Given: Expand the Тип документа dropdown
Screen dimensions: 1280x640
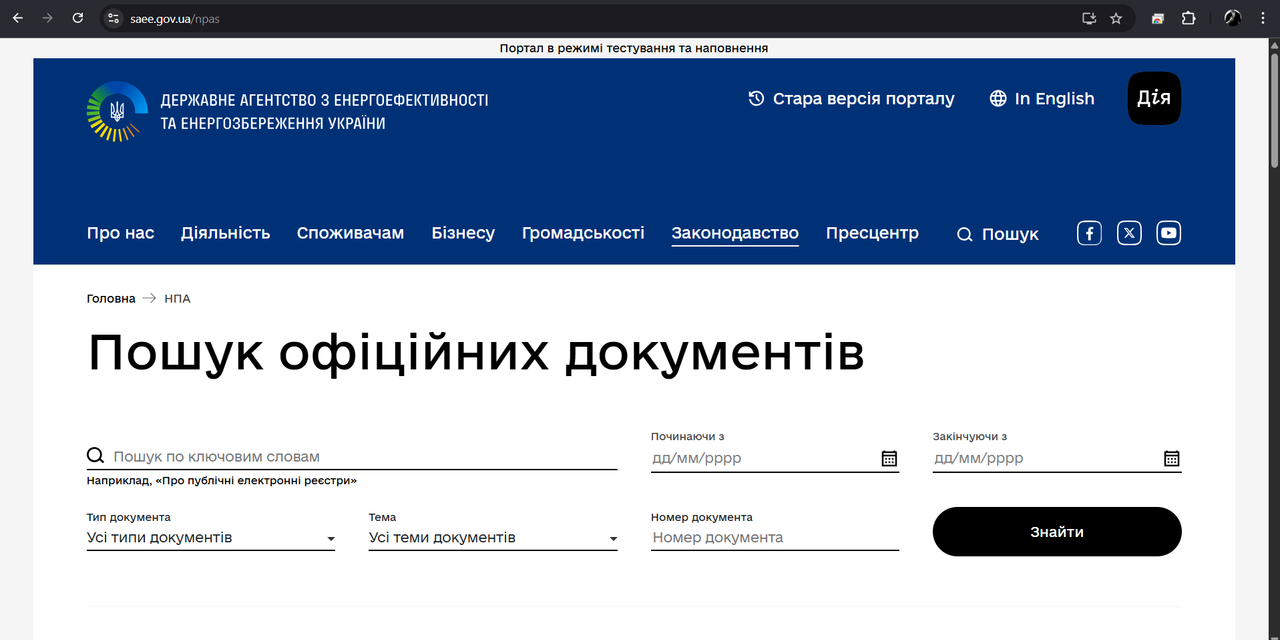Looking at the screenshot, I should (211, 538).
